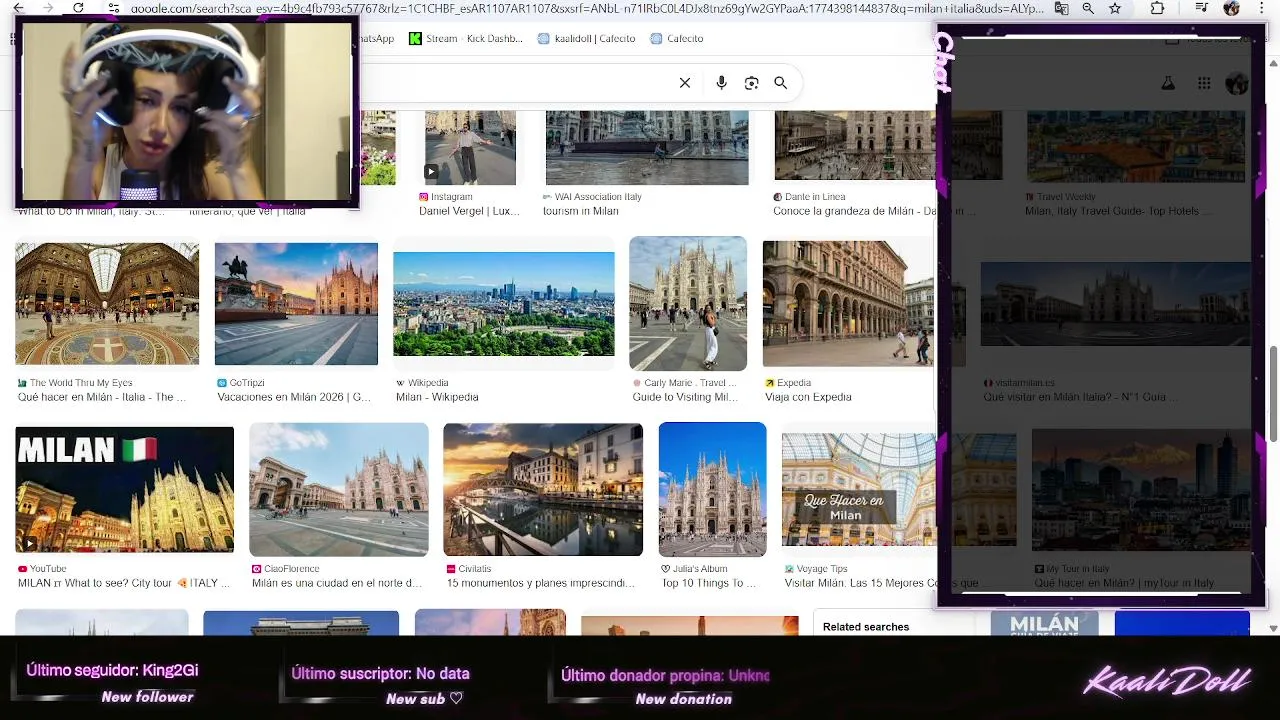
Task: Open ClaoFlorence Duomo square thumbnail
Action: 339,490
